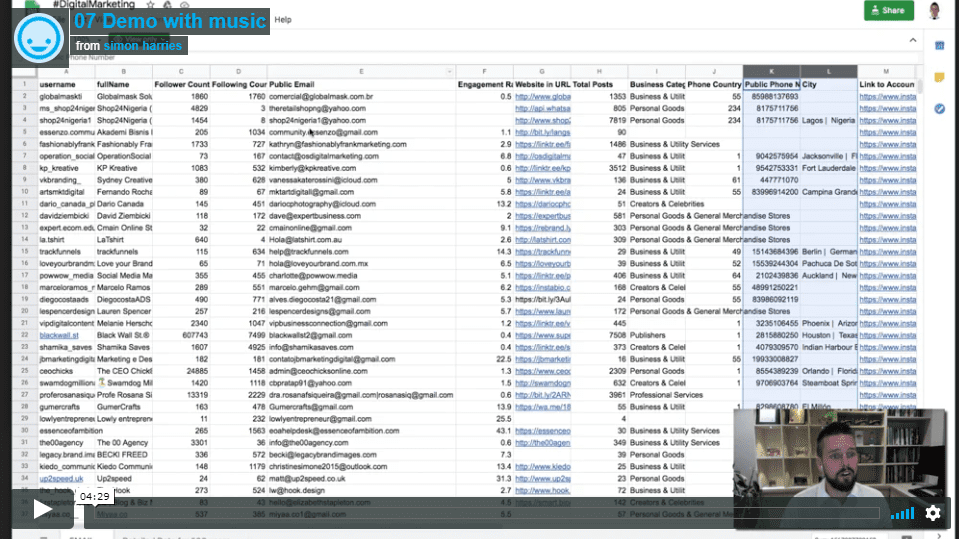The width and height of the screenshot is (959, 539).
Task: Click the blackwall.st username link
Action: pyautogui.click(x=59, y=336)
